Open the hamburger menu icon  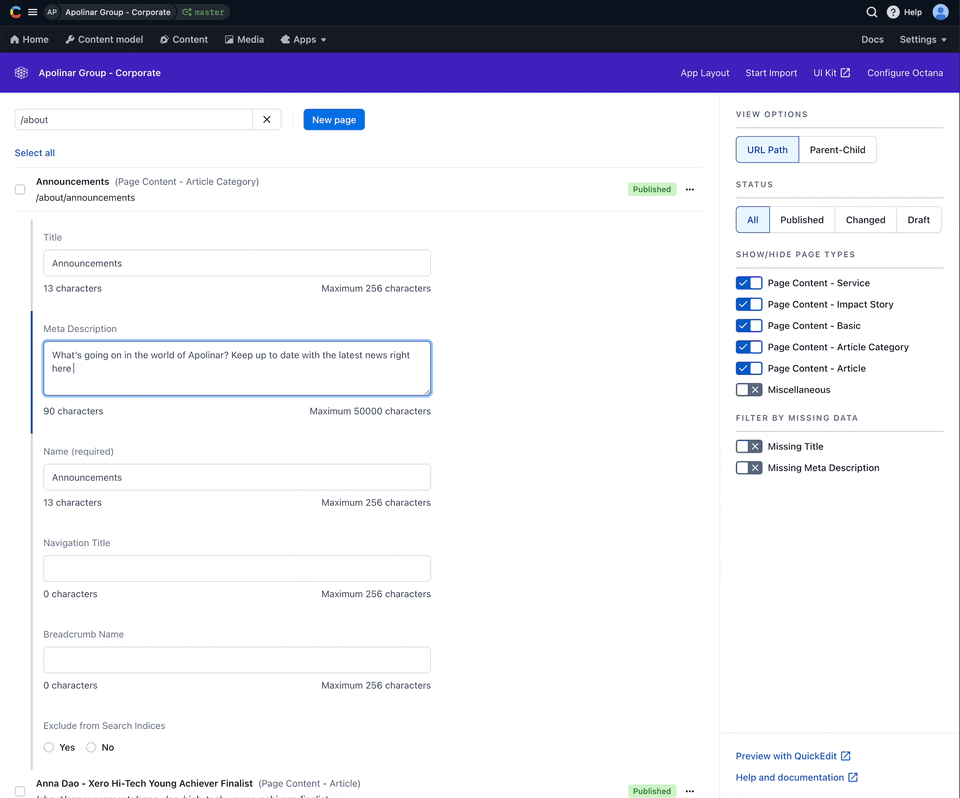[32, 12]
